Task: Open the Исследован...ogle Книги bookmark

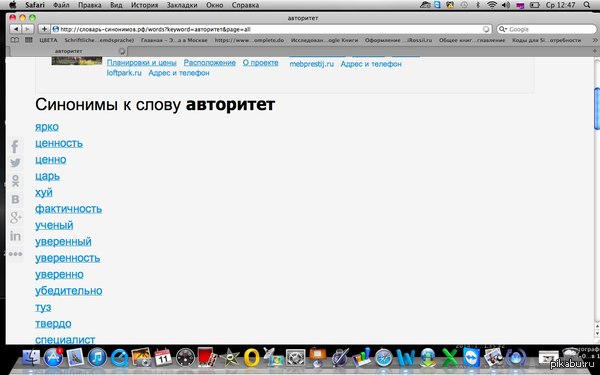Action: (x=324, y=40)
